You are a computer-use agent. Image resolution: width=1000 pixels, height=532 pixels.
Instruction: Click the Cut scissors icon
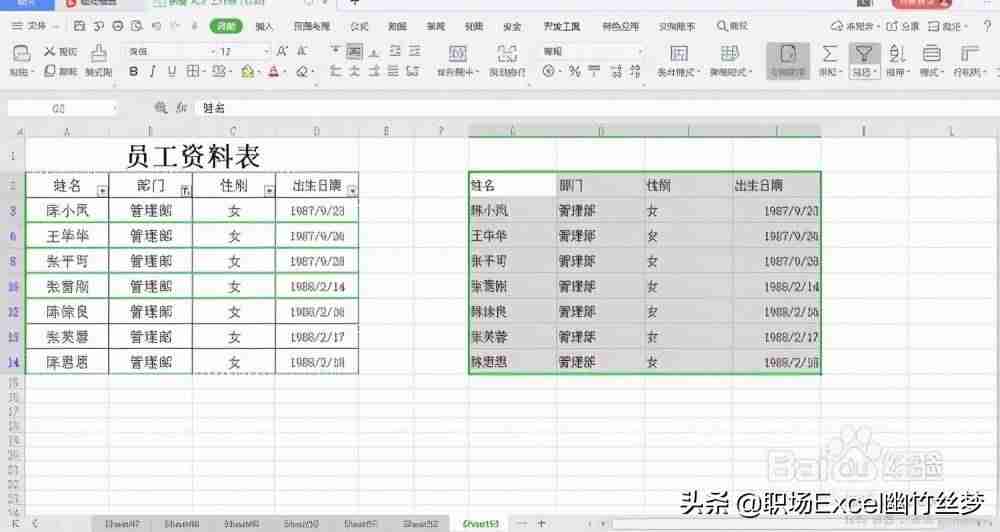click(49, 51)
